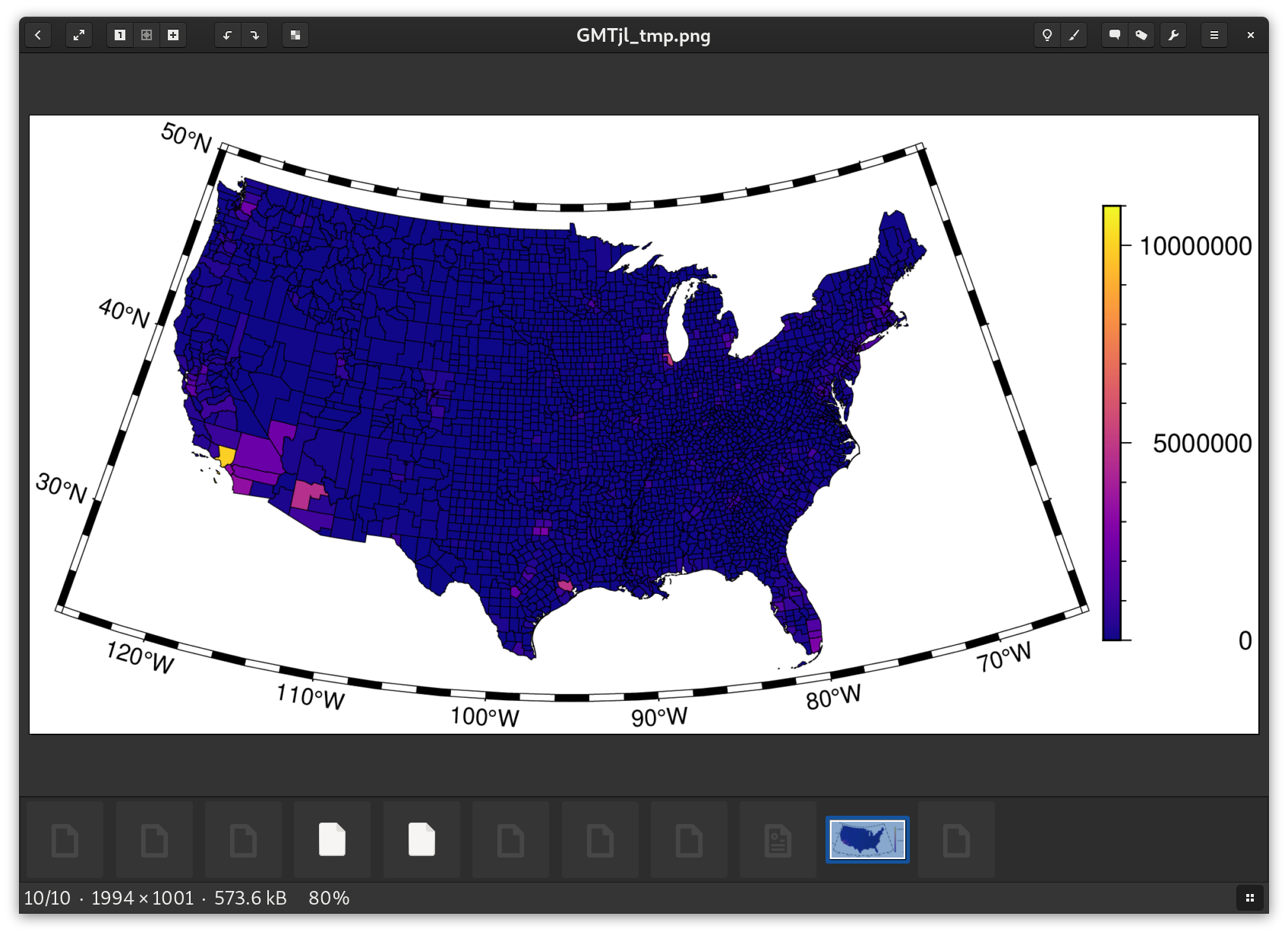This screenshot has width=1288, height=935.
Task: Select the right bright white document thumbnail
Action: point(421,840)
